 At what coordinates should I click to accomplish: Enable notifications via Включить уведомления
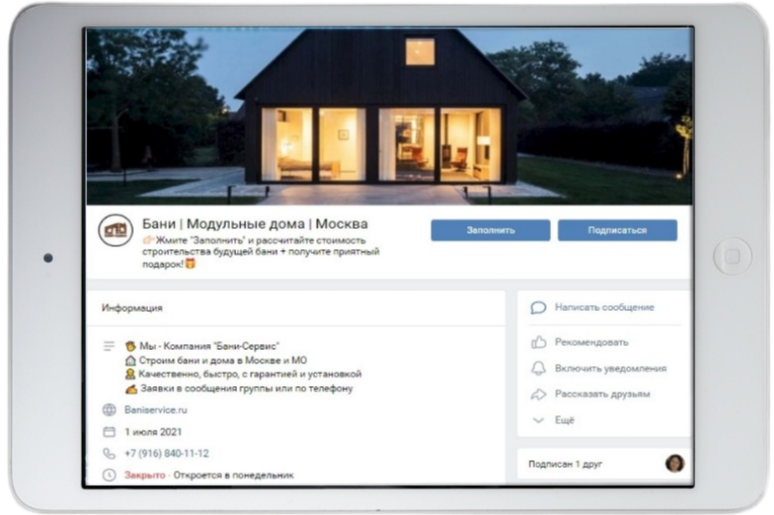click(602, 368)
